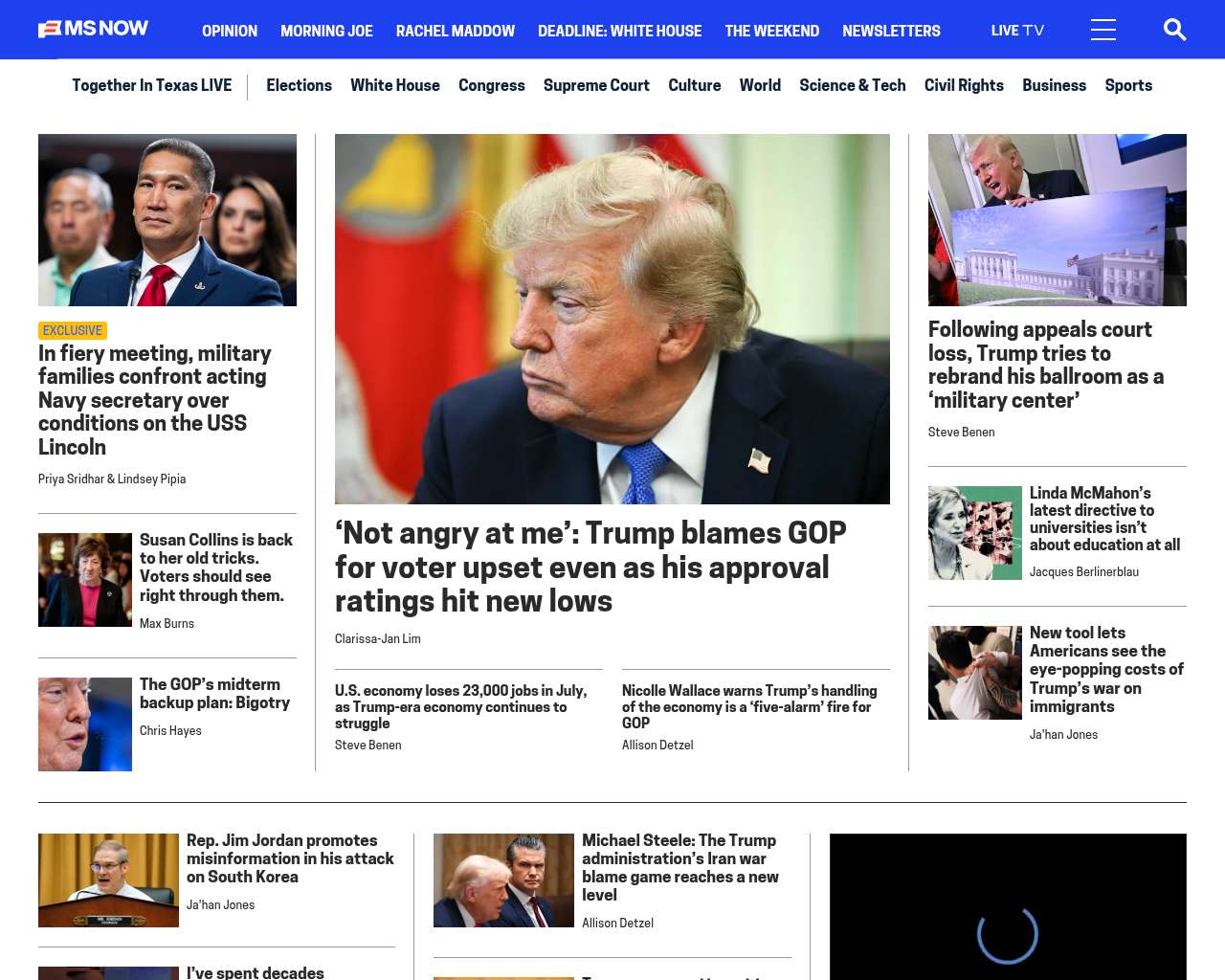Select Rachel Maddow in top navigation
1225x980 pixels.
pyautogui.click(x=456, y=31)
